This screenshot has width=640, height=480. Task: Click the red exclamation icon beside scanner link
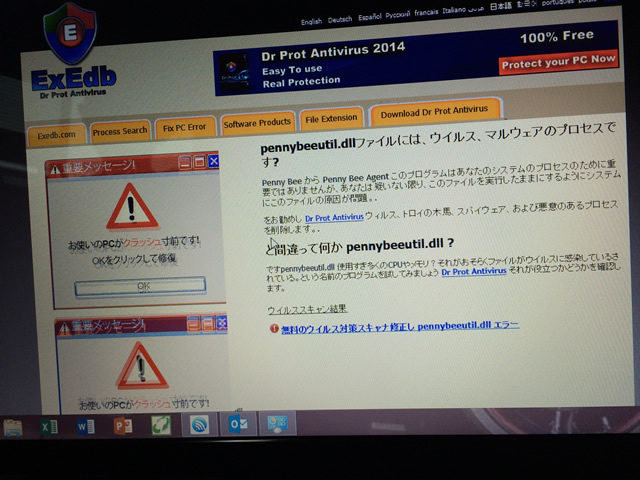pyautogui.click(x=274, y=329)
